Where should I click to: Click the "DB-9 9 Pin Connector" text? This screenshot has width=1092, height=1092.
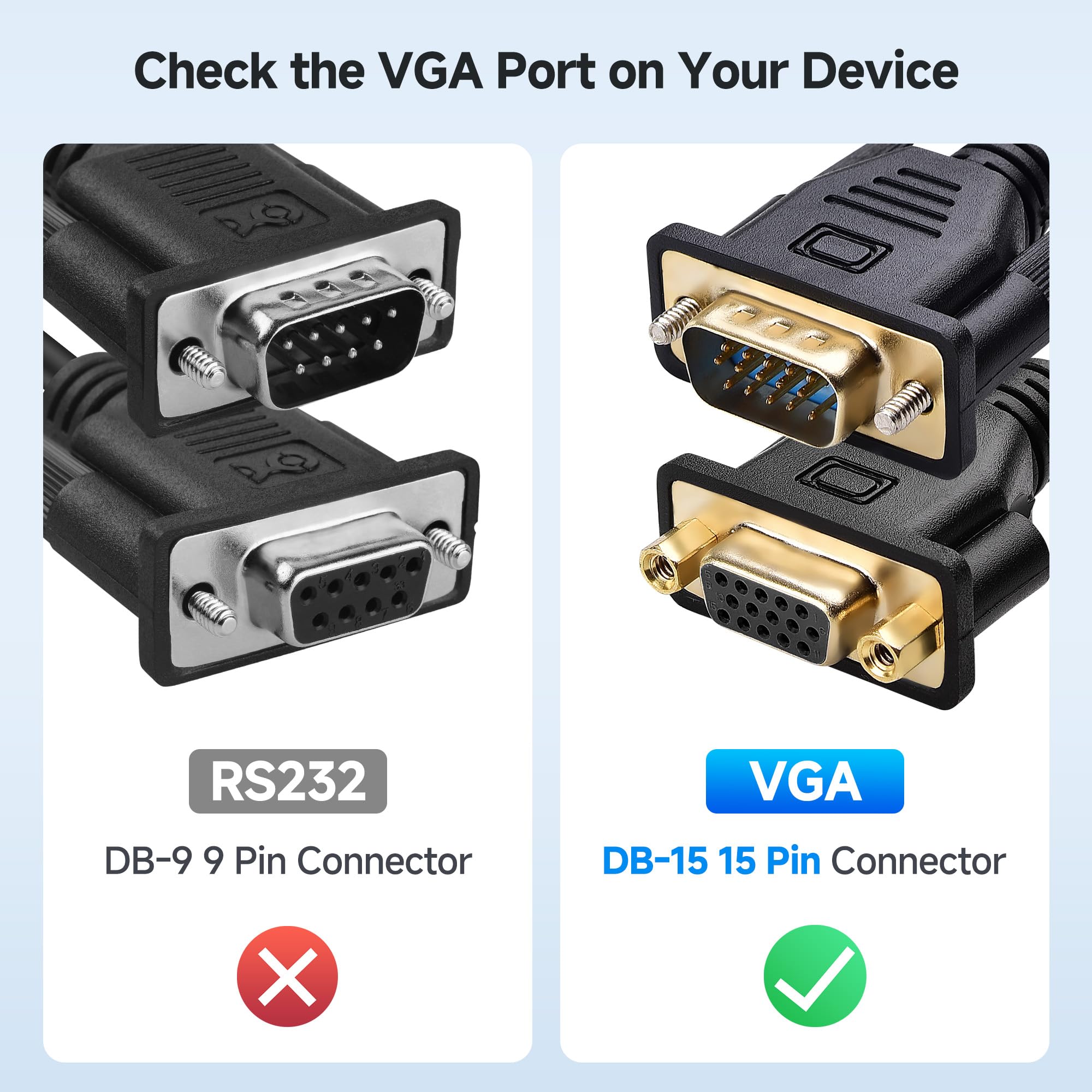tap(288, 861)
